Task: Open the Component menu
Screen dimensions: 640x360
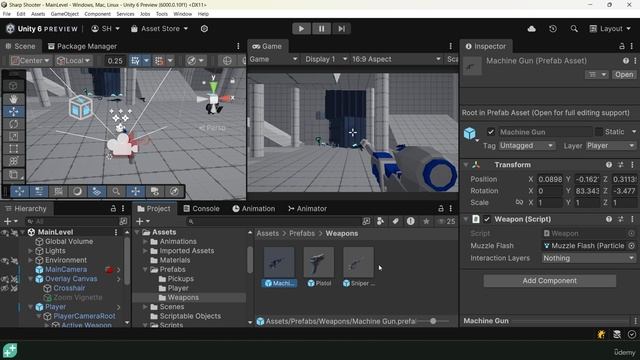Action: pos(97,14)
